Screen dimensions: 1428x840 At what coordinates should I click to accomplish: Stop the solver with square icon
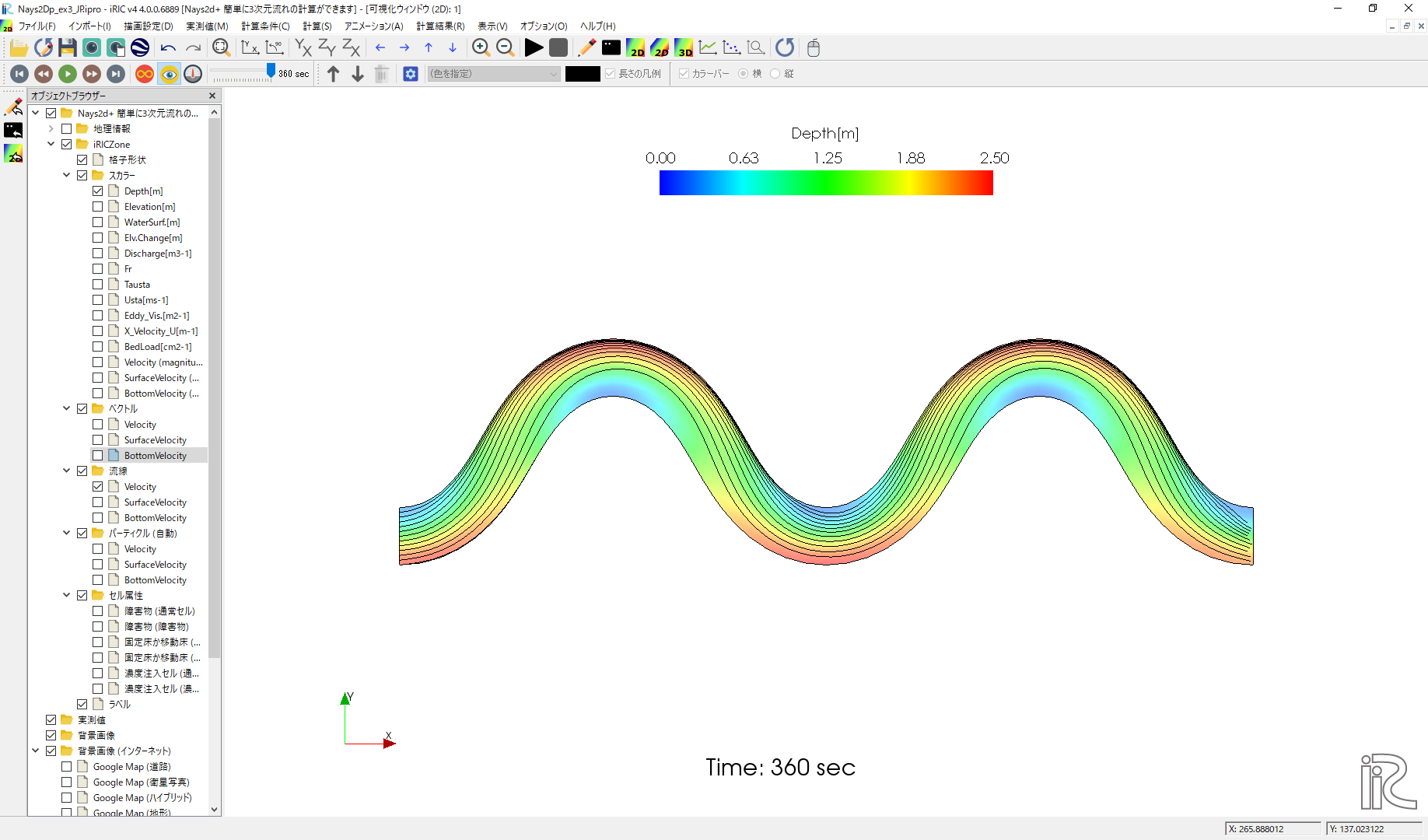[558, 48]
